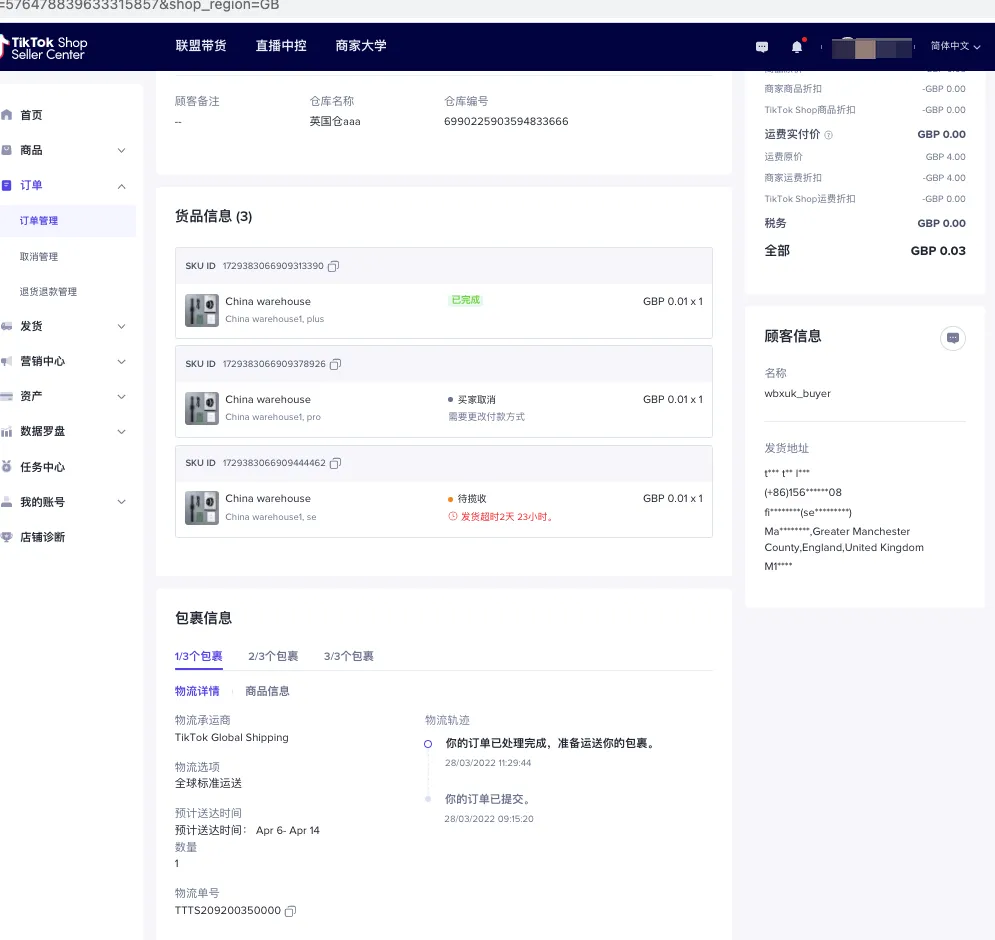Open the notification bell with red badge
This screenshot has width=995, height=940.
796,46
